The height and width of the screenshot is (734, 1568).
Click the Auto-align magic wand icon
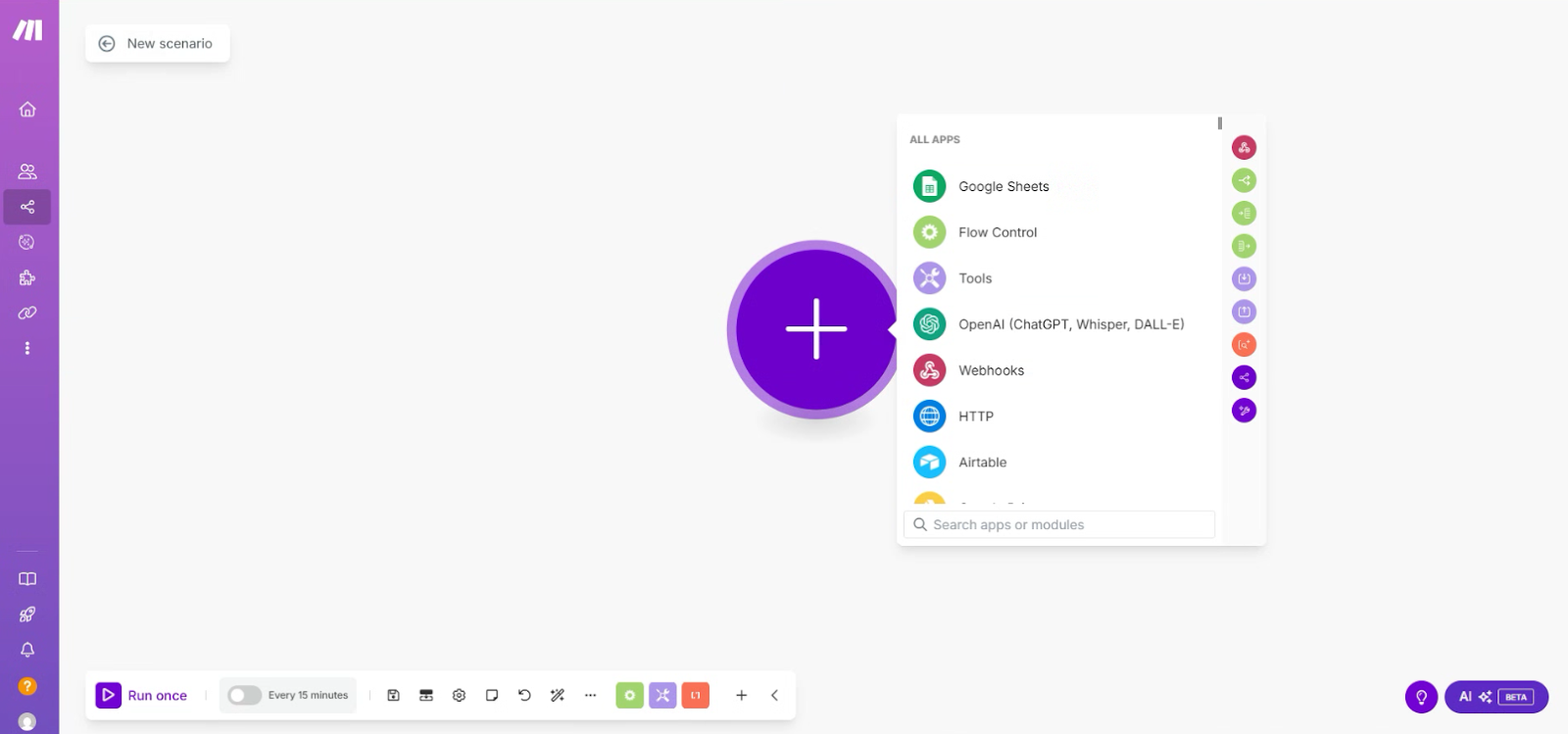pos(558,695)
